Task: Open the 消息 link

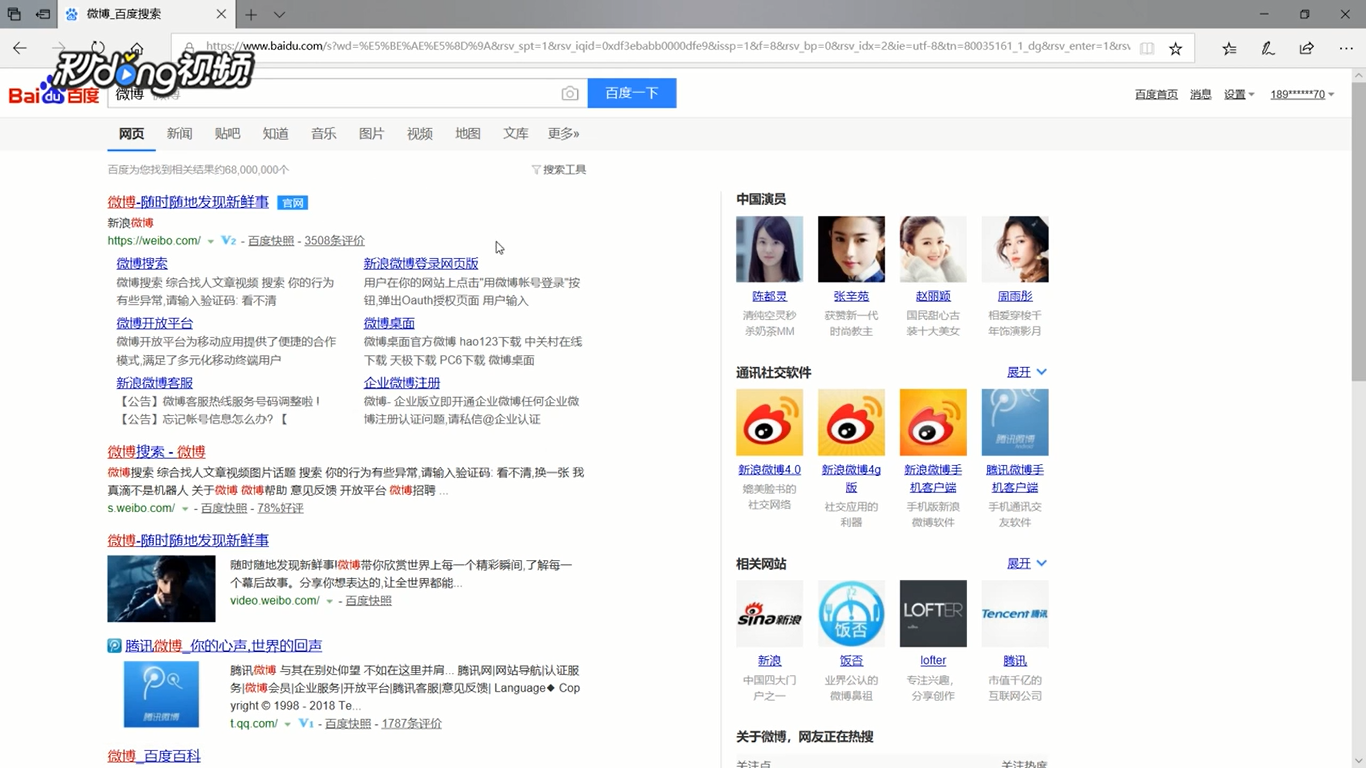Action: 1201,94
